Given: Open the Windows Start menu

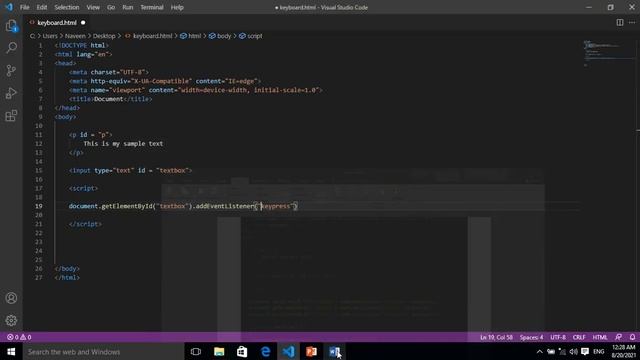Looking at the screenshot, I should pyautogui.click(x=11, y=351).
